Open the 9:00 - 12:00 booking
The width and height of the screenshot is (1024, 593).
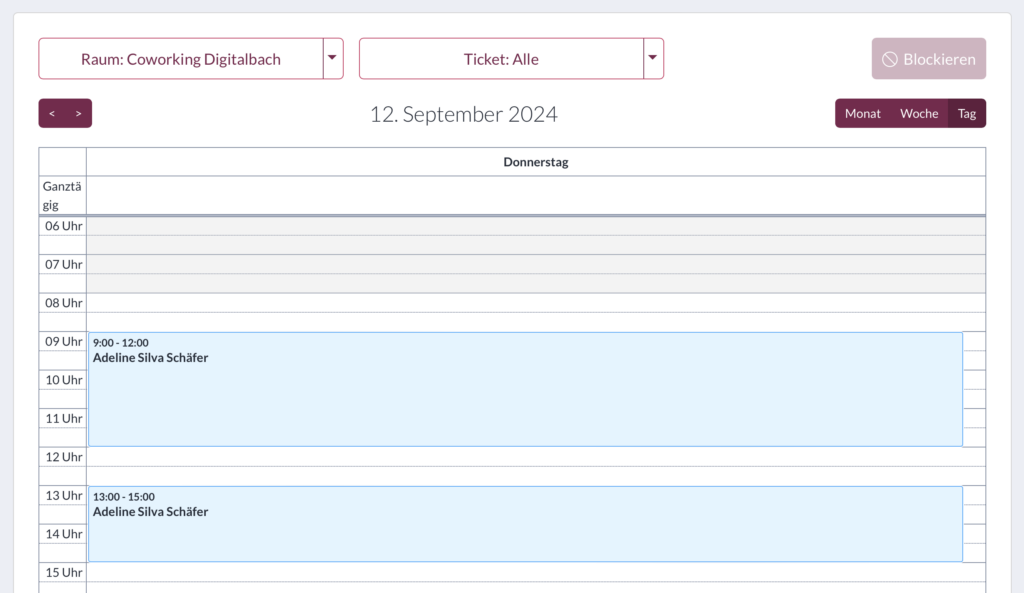coord(525,389)
